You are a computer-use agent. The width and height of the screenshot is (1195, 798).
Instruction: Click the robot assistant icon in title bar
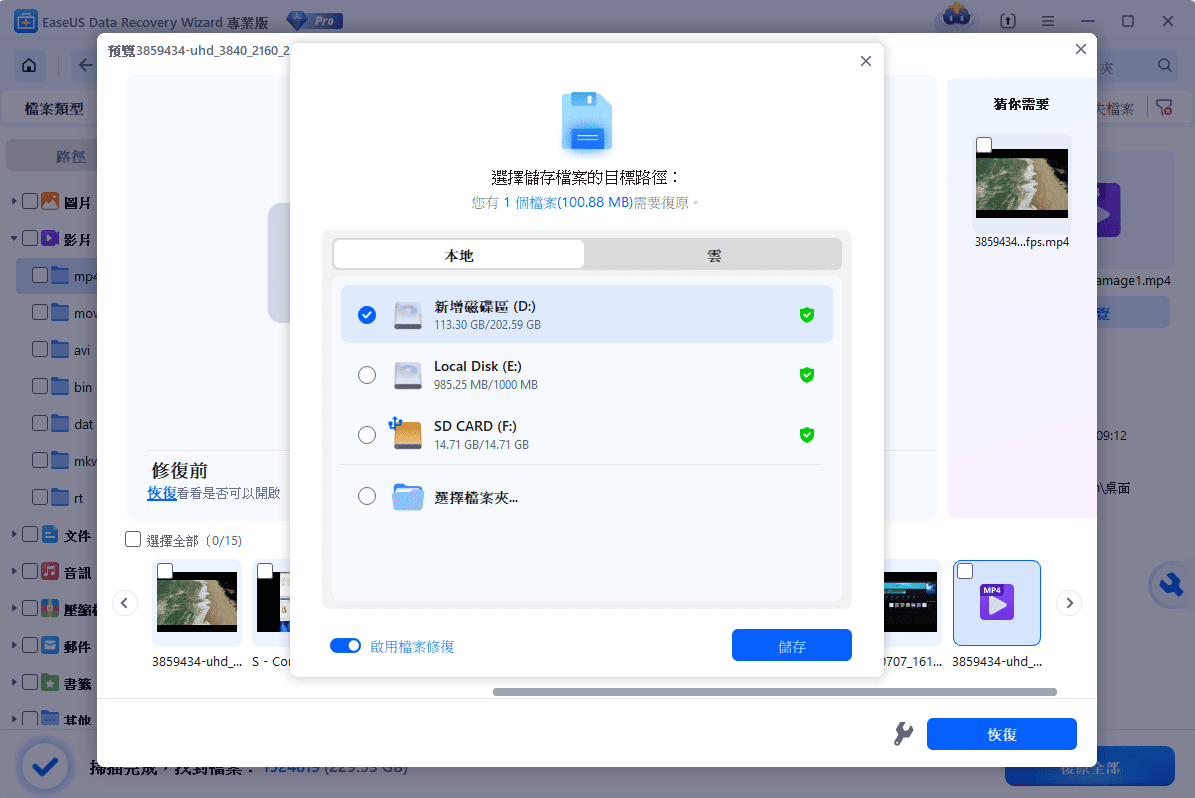[x=956, y=17]
